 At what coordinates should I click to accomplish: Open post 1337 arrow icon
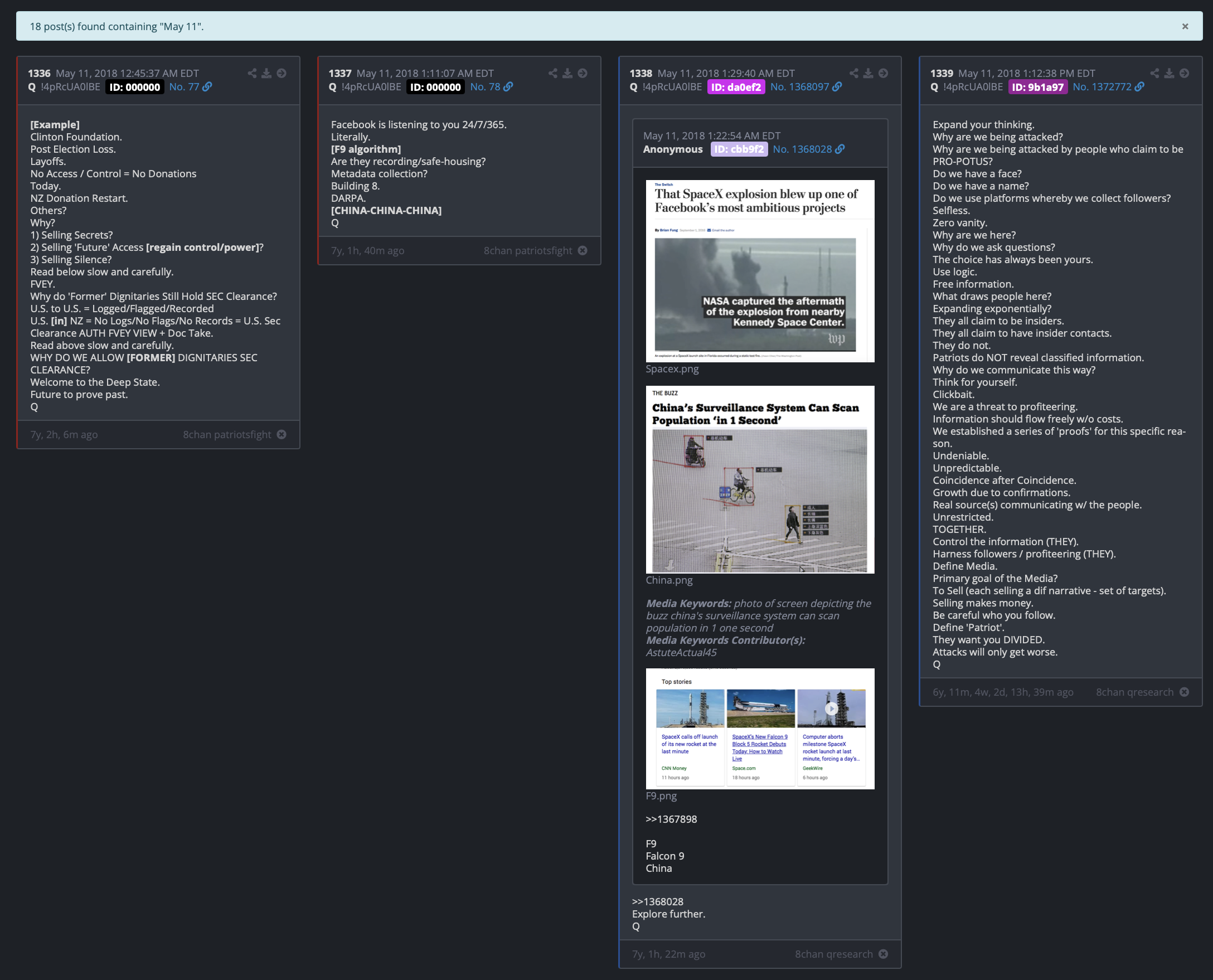pyautogui.click(x=583, y=74)
